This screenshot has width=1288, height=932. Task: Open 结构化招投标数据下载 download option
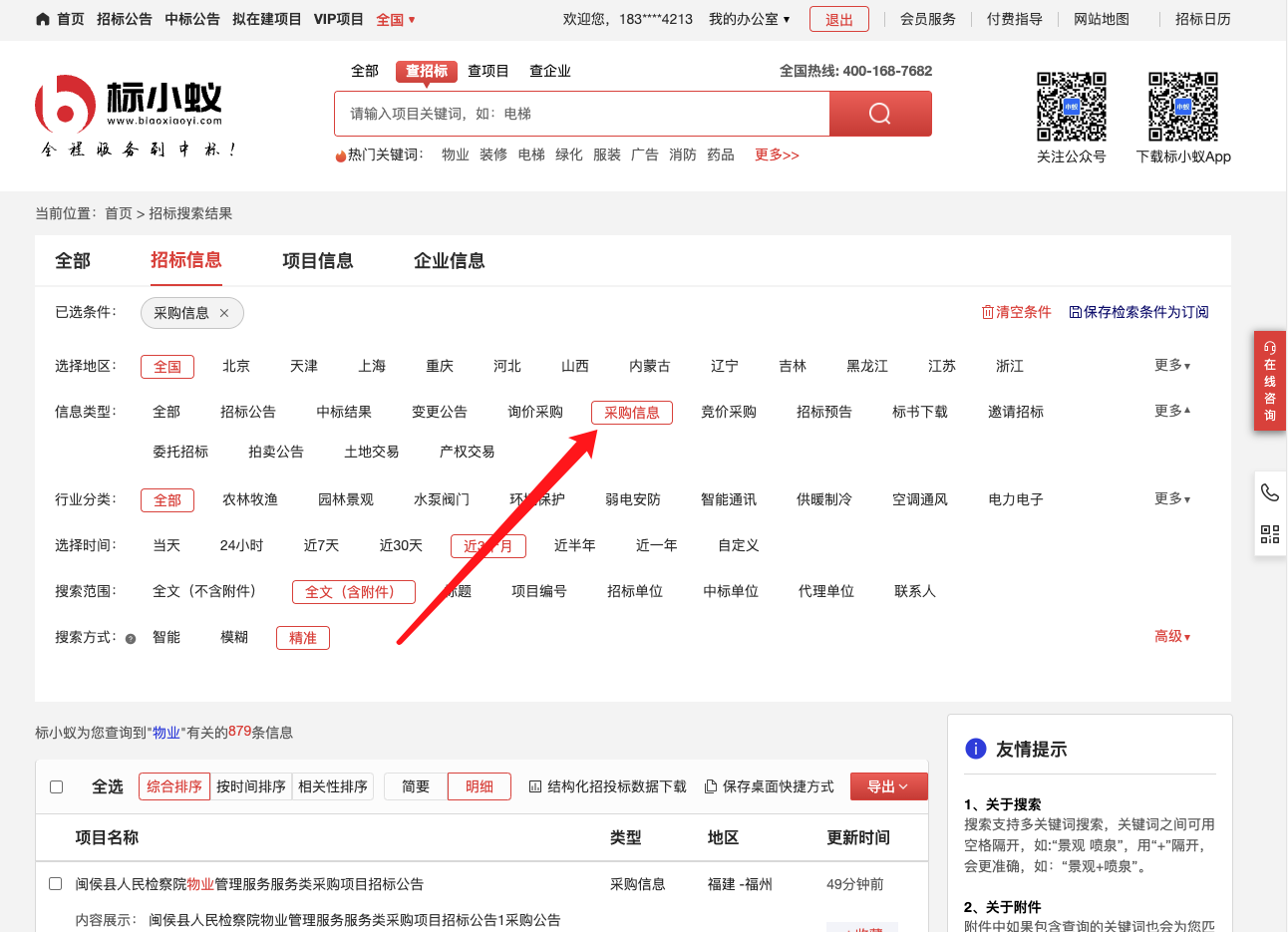tap(607, 786)
